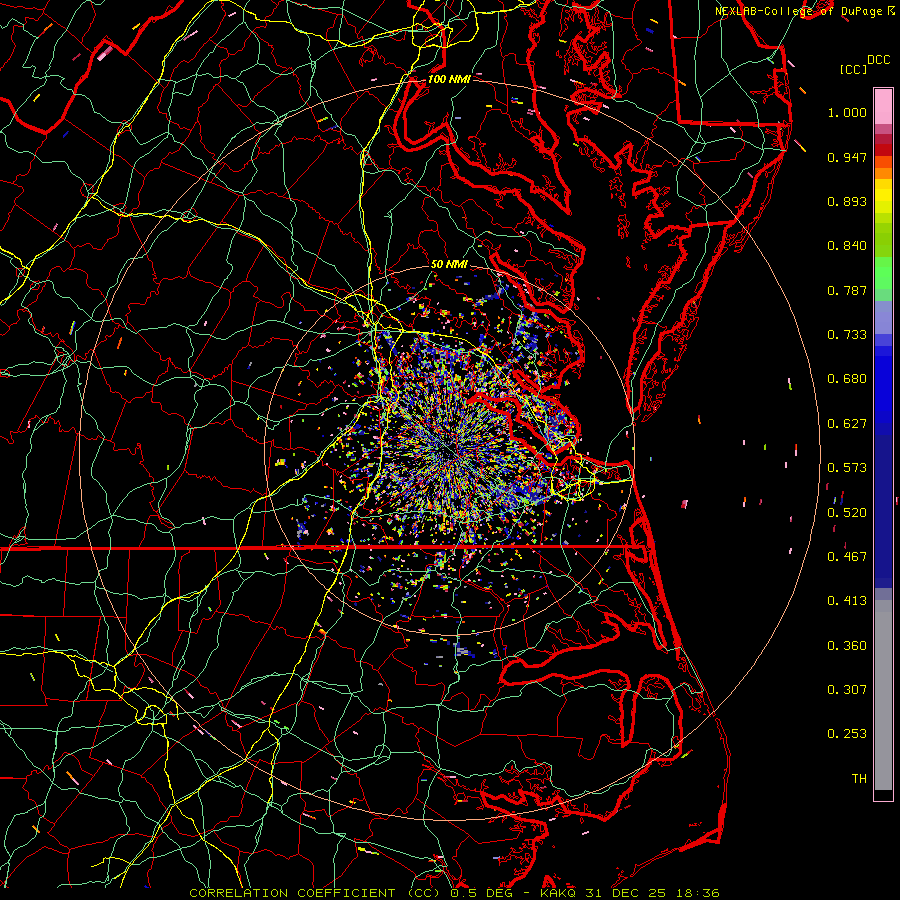Pick the pink swatch at top of color bar
Image resolution: width=900 pixels, height=900 pixels.
[883, 106]
